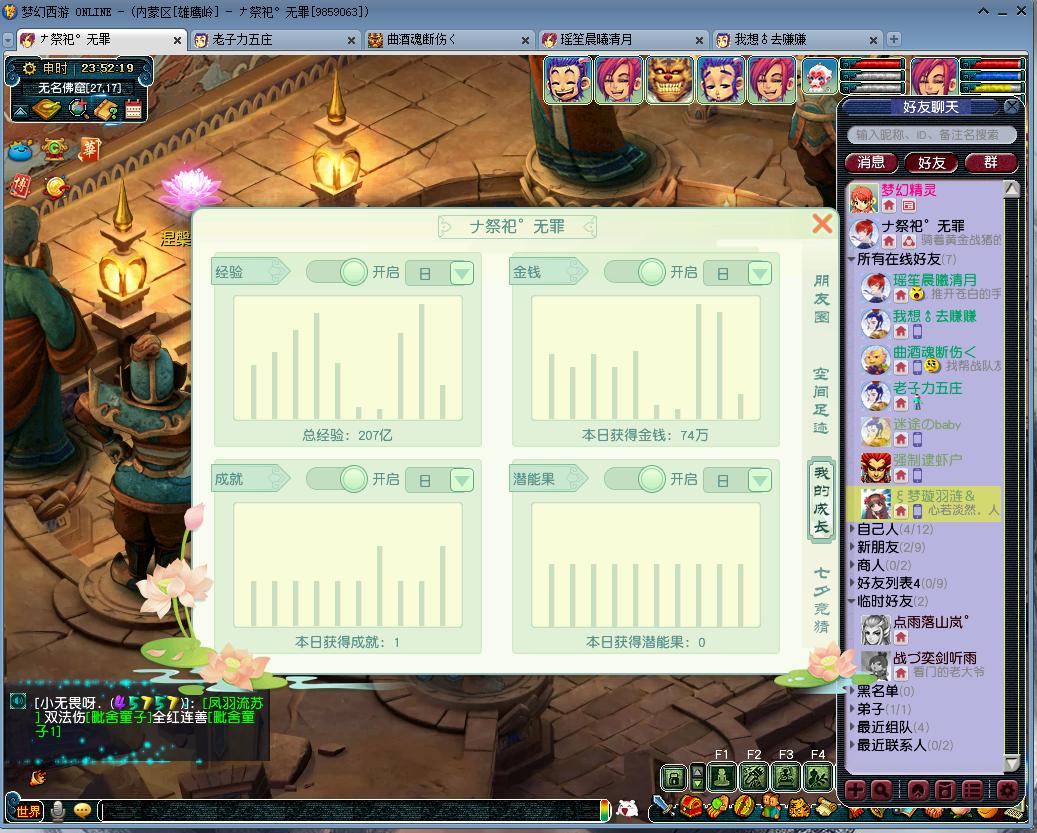Image resolution: width=1037 pixels, height=833 pixels.
Task: Click the padlock shortcut bar lock icon
Action: (x=673, y=777)
